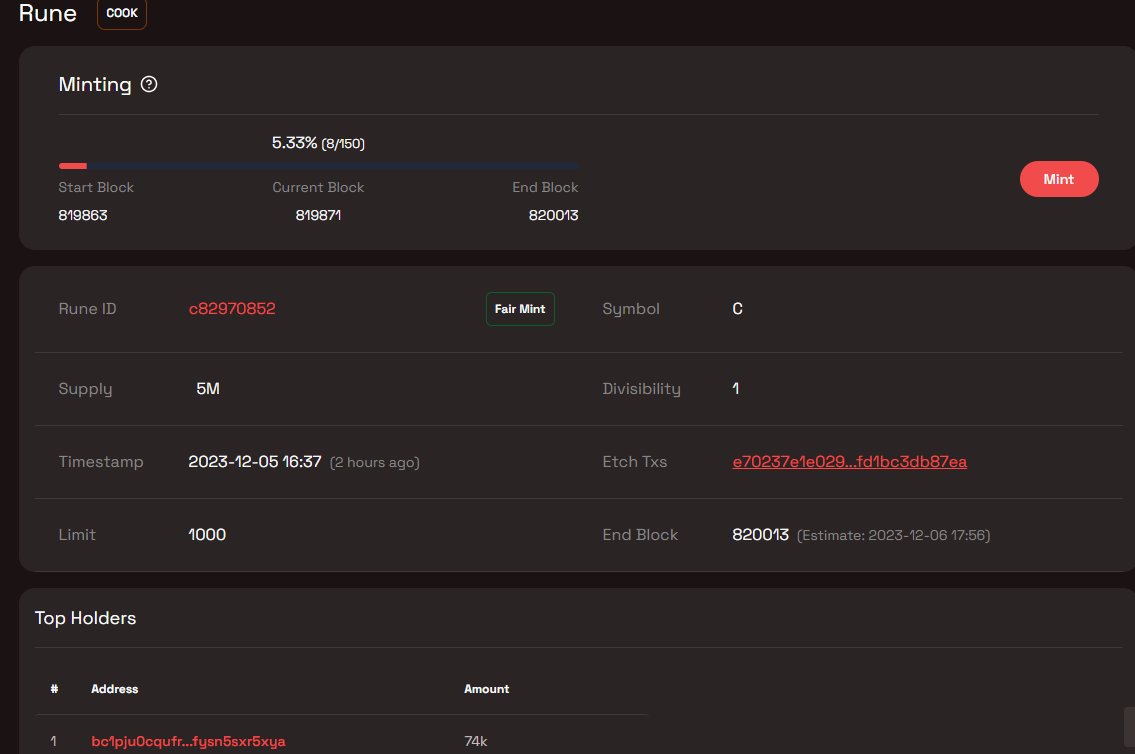This screenshot has height=754, width=1135.
Task: Click the Divisibility value 1
Action: tap(735, 388)
